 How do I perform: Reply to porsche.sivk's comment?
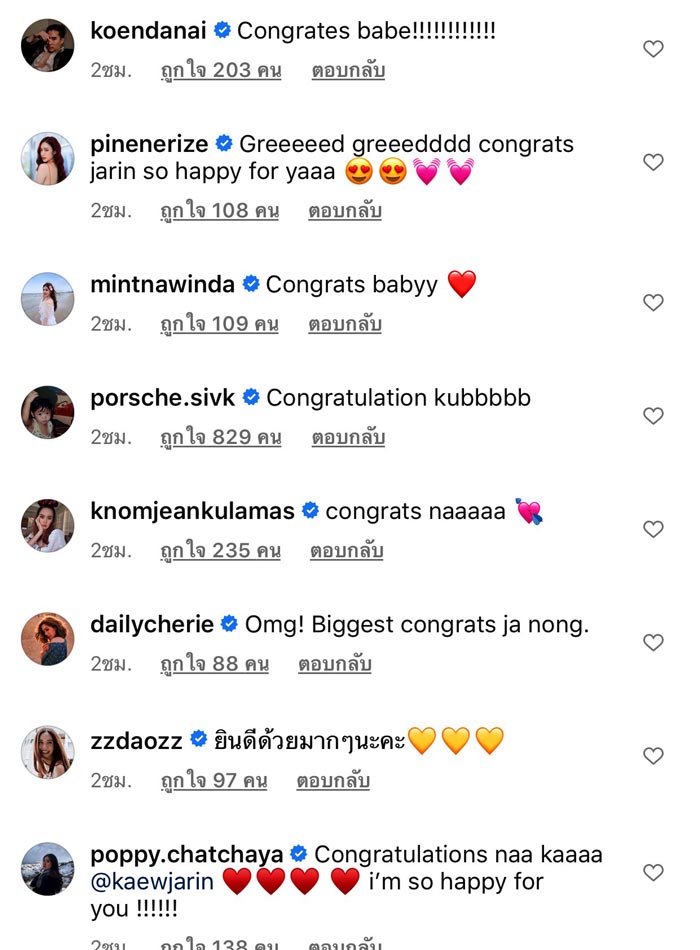coord(347,438)
